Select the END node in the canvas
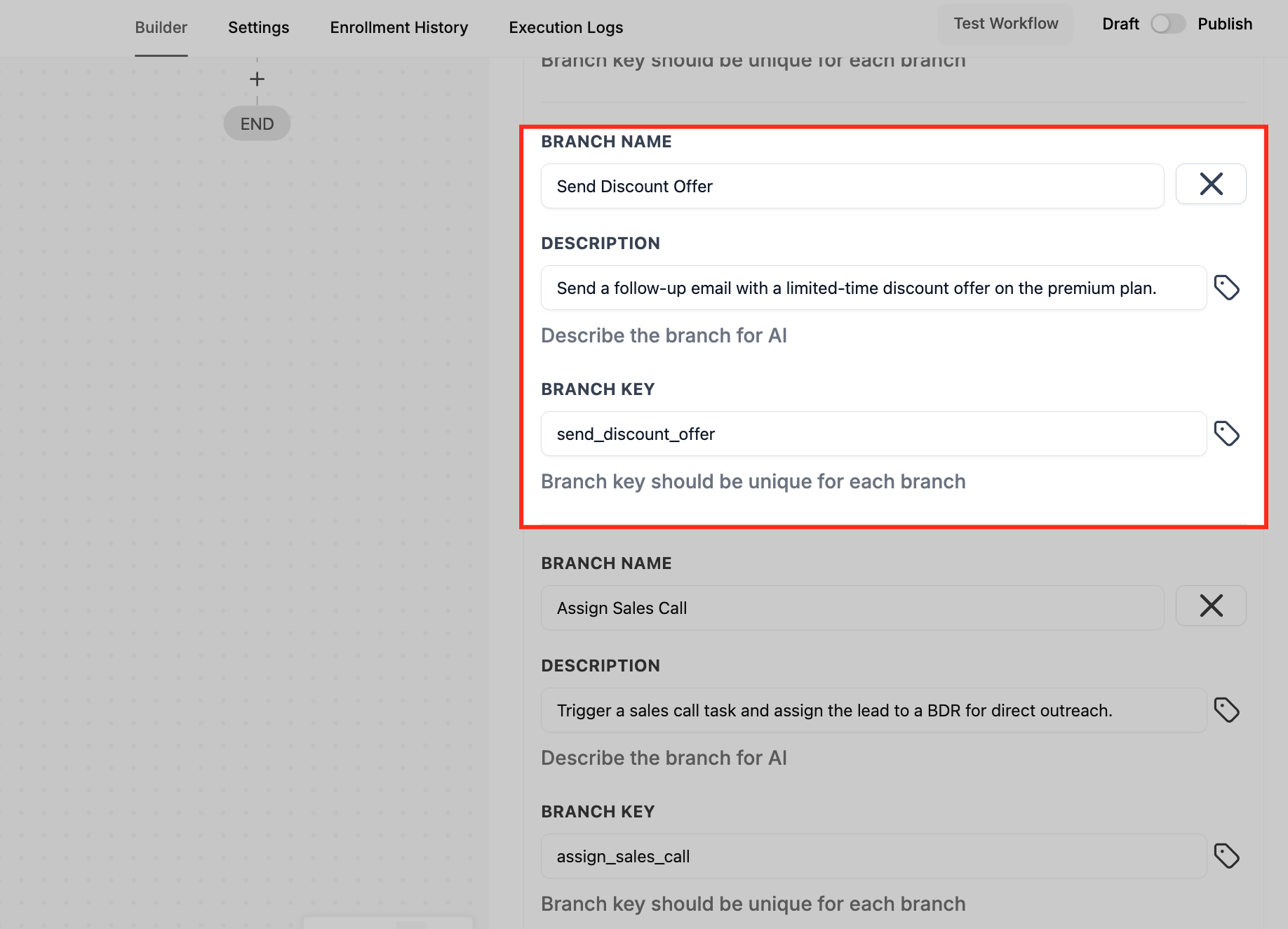 (x=257, y=123)
